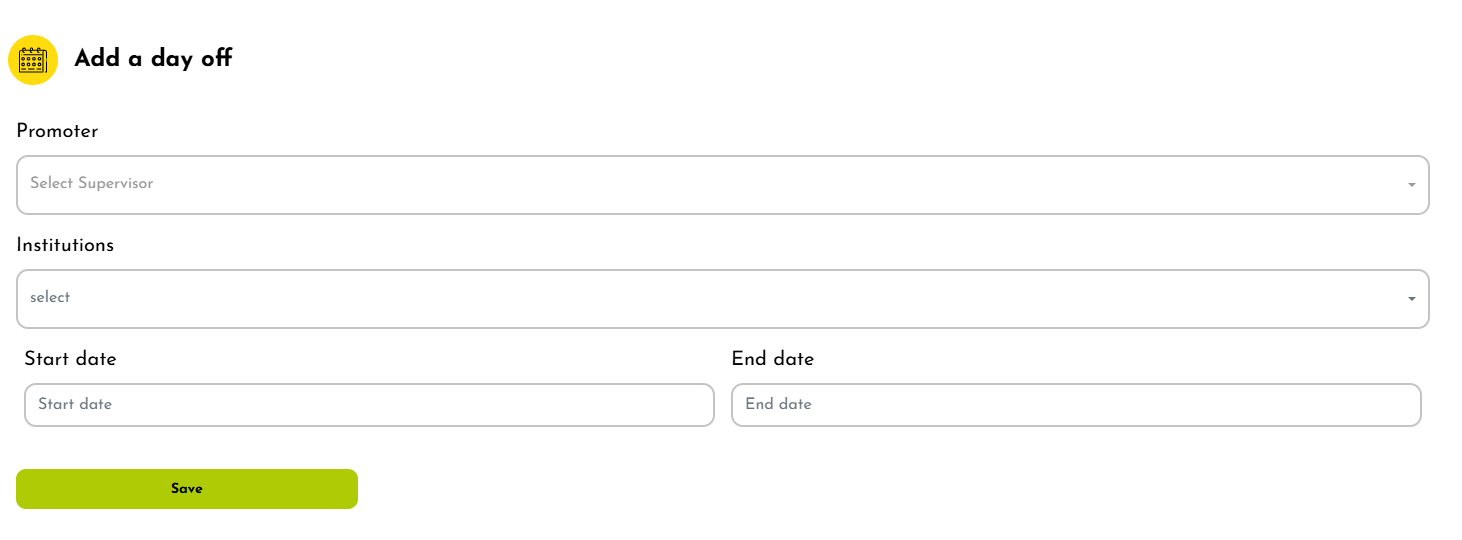1462x540 pixels.
Task: Focus the Start date input field
Action: (x=369, y=405)
